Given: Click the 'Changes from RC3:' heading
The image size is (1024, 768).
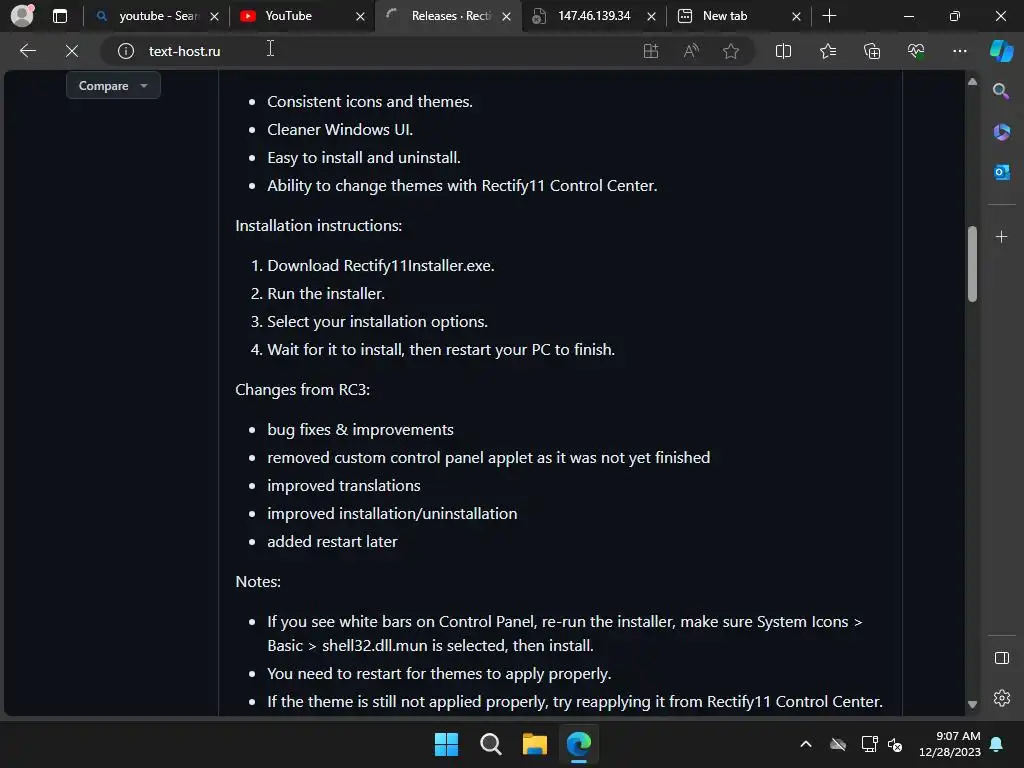Looking at the screenshot, I should point(302,389).
